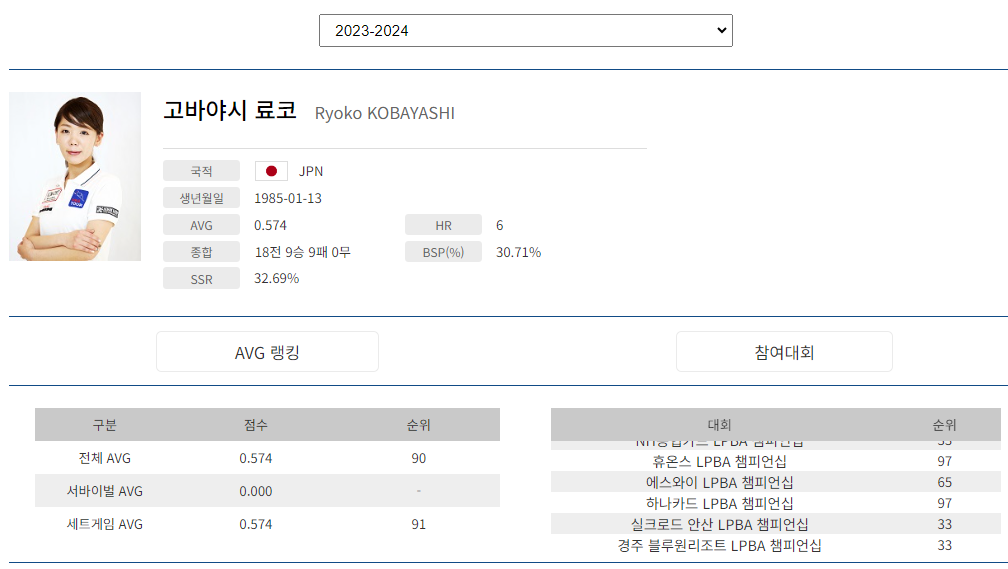
Task: Click the 실크로드 안산 LPBA 챔피언십 row
Action: pos(775,524)
